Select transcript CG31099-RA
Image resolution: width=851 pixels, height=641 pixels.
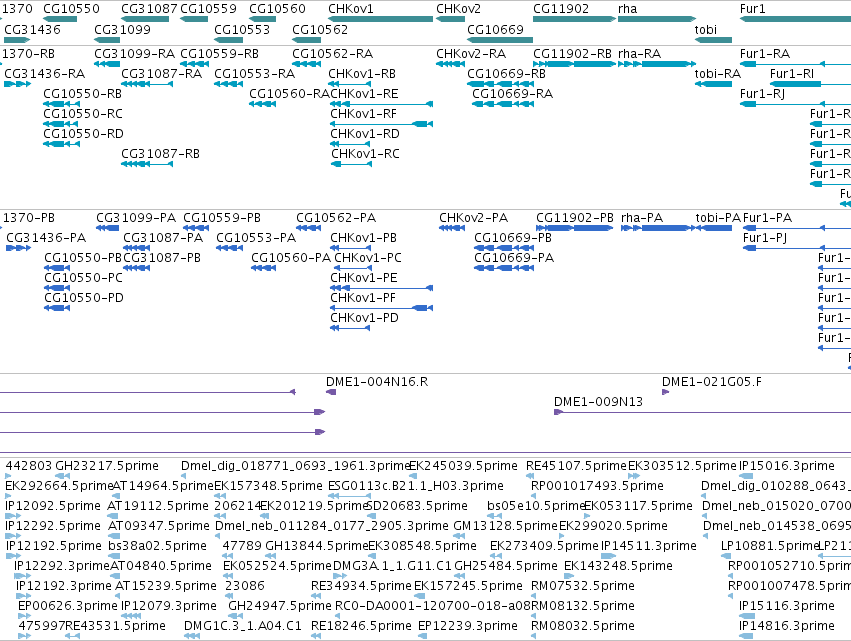[x=135, y=54]
